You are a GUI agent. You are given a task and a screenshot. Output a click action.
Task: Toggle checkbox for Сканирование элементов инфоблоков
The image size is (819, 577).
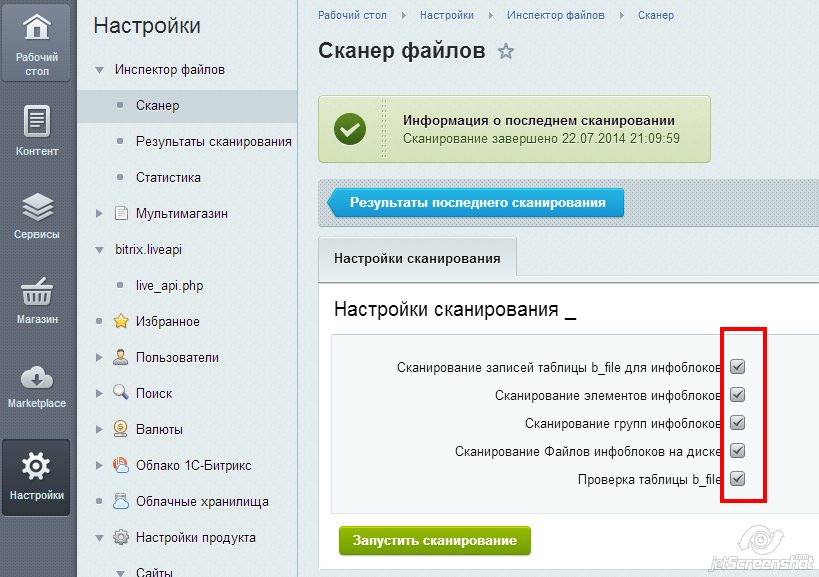tap(736, 394)
